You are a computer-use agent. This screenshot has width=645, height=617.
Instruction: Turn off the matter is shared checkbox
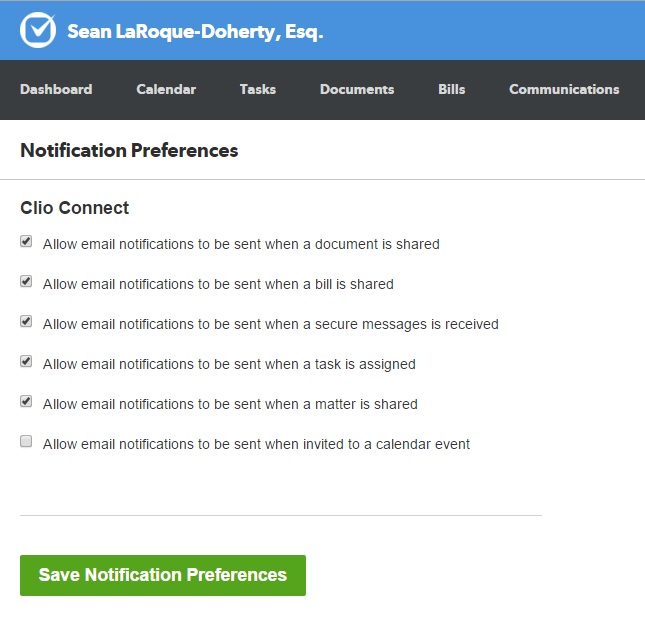[26, 402]
